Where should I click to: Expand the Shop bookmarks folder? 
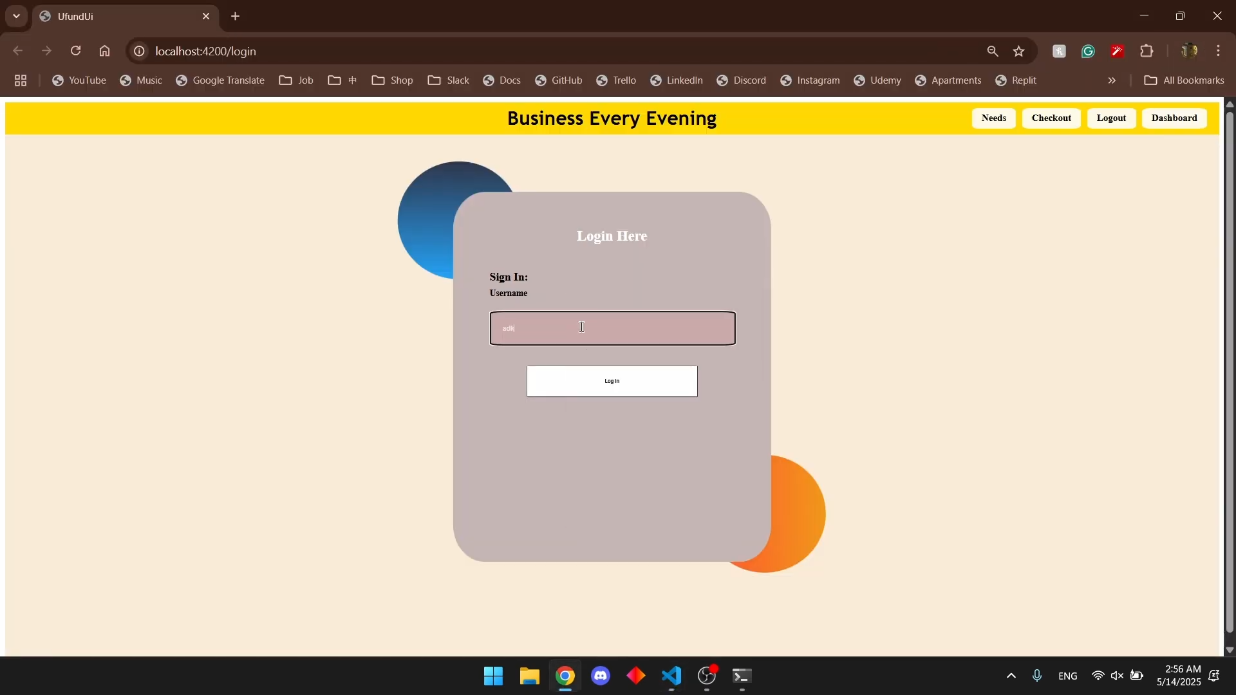(392, 80)
